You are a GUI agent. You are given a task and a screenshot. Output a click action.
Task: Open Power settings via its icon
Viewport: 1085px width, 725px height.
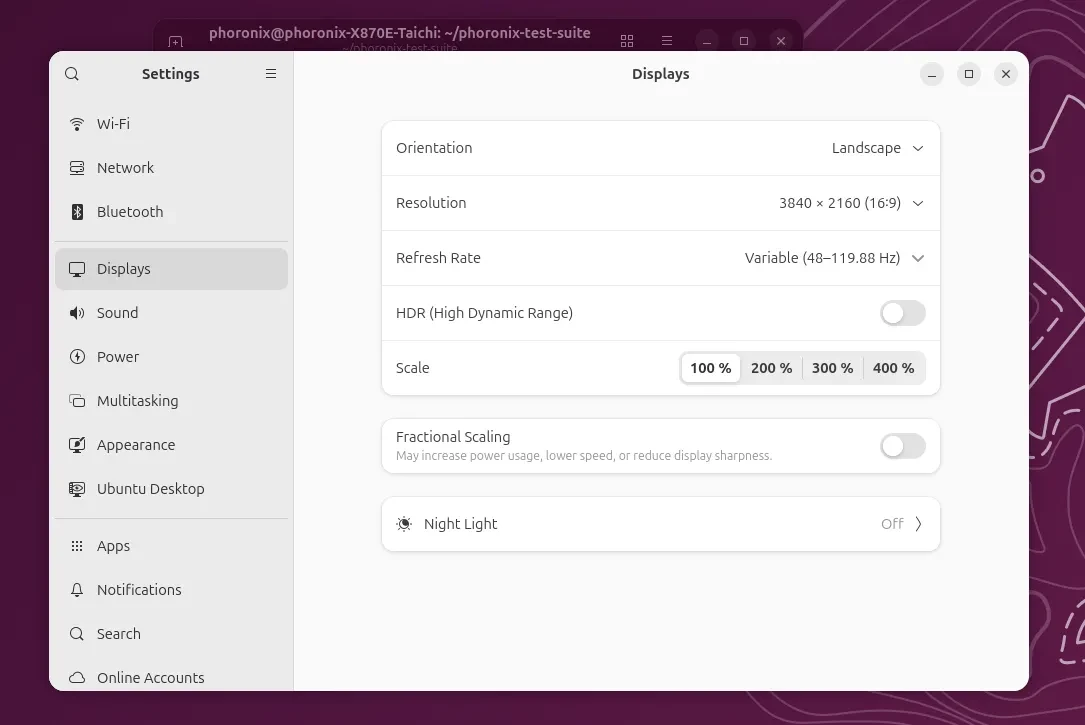tap(77, 357)
